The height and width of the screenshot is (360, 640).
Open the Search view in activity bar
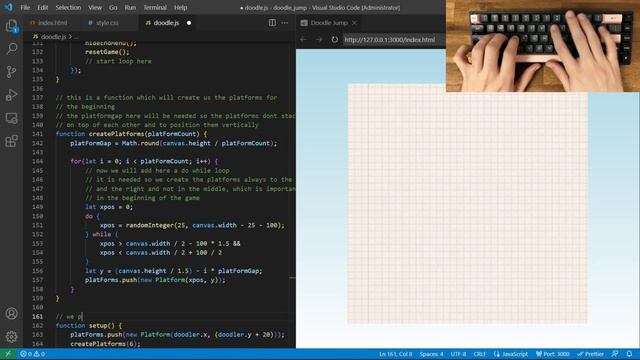tap(11, 49)
